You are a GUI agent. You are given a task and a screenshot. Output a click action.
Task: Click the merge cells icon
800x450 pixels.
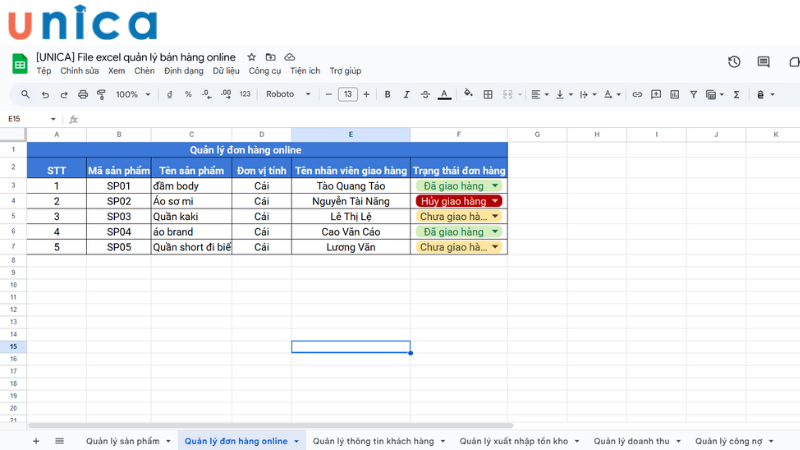coord(507,94)
